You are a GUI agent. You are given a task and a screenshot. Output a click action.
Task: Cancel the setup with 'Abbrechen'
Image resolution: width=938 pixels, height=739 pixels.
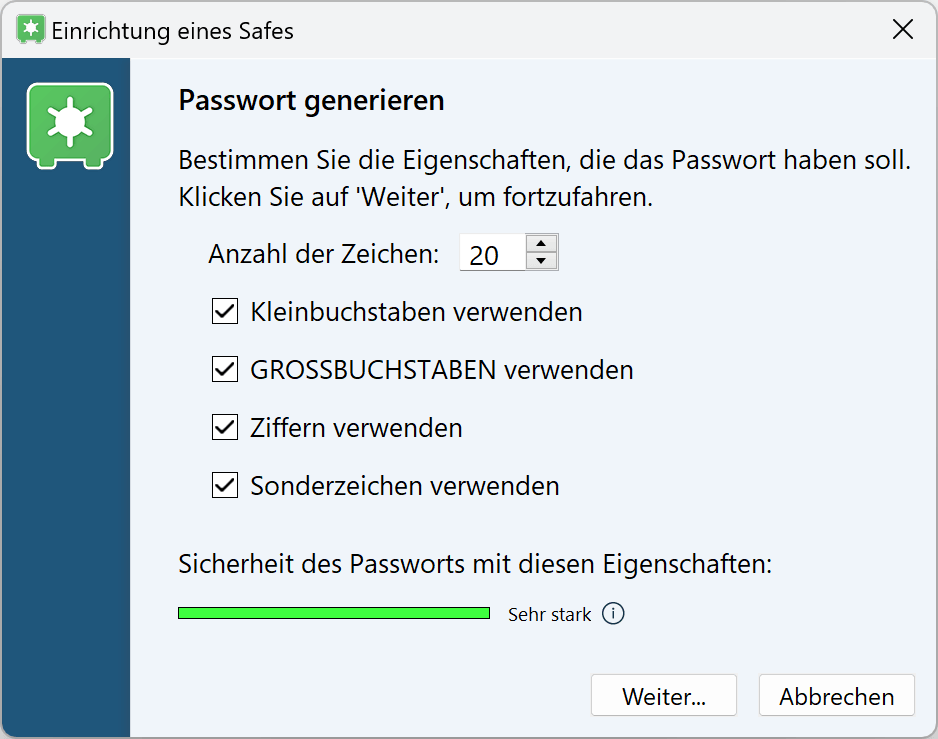click(836, 695)
